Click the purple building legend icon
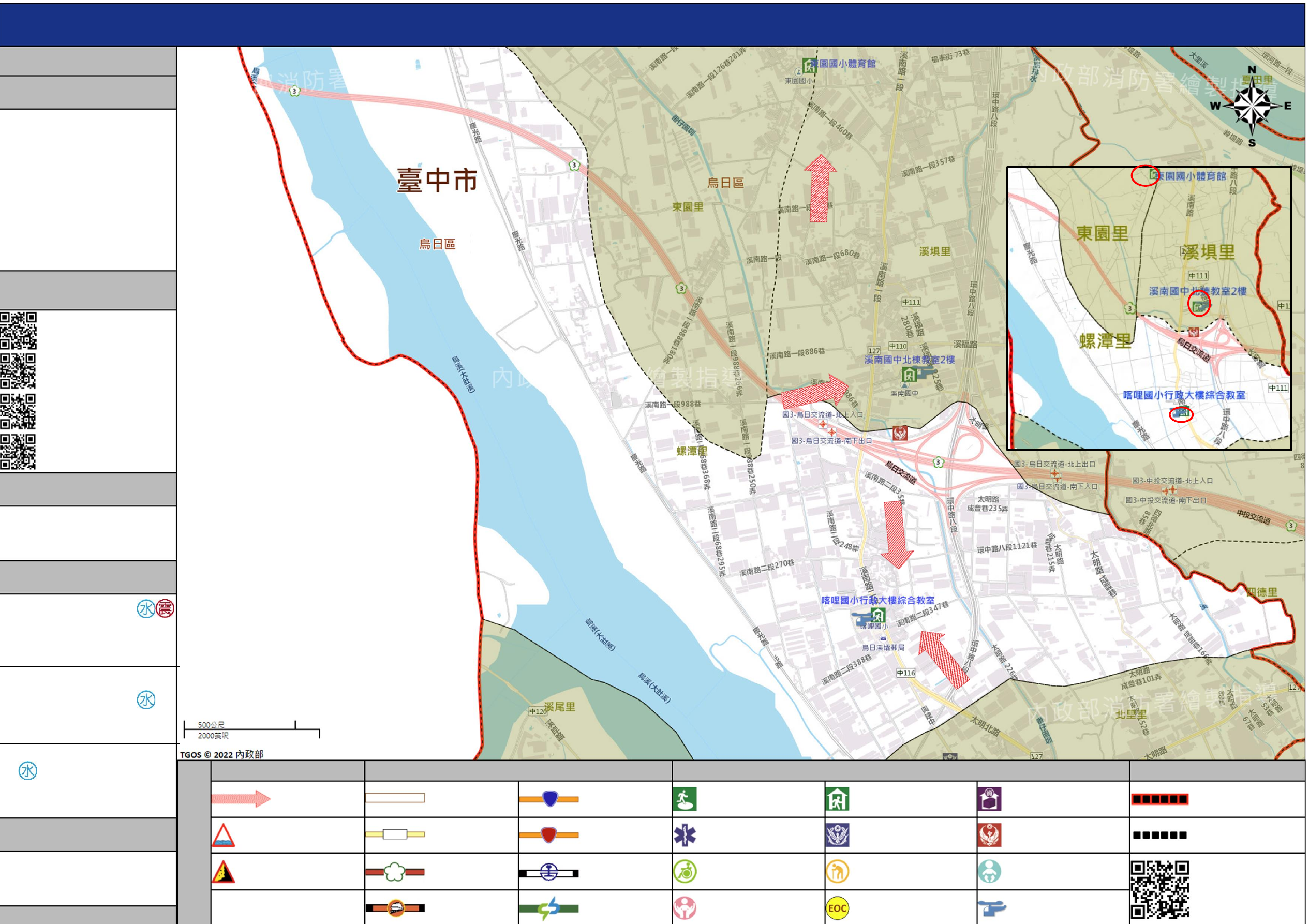 tap(990, 799)
